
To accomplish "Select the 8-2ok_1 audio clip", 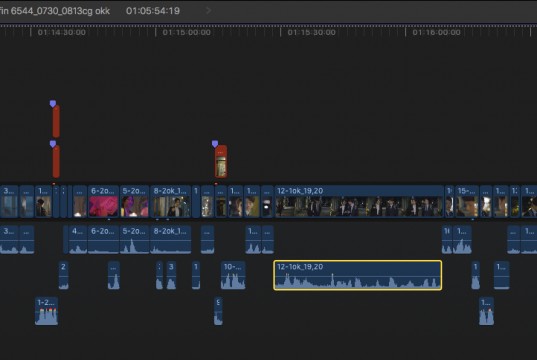I will tap(171, 239).
